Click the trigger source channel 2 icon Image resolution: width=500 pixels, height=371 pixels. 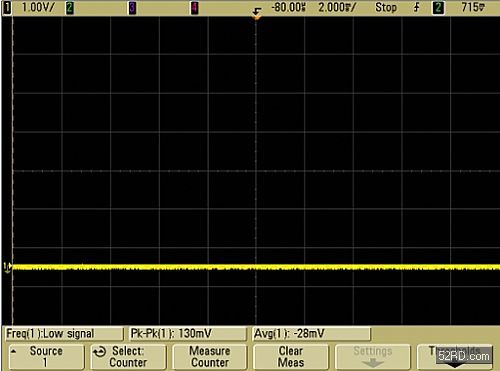click(438, 8)
